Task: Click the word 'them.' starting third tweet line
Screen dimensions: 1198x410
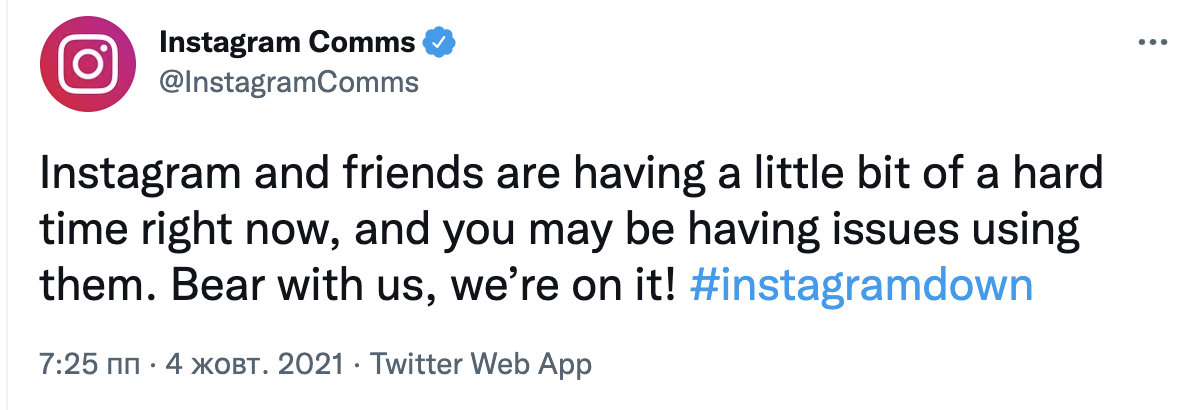Action: 89,286
